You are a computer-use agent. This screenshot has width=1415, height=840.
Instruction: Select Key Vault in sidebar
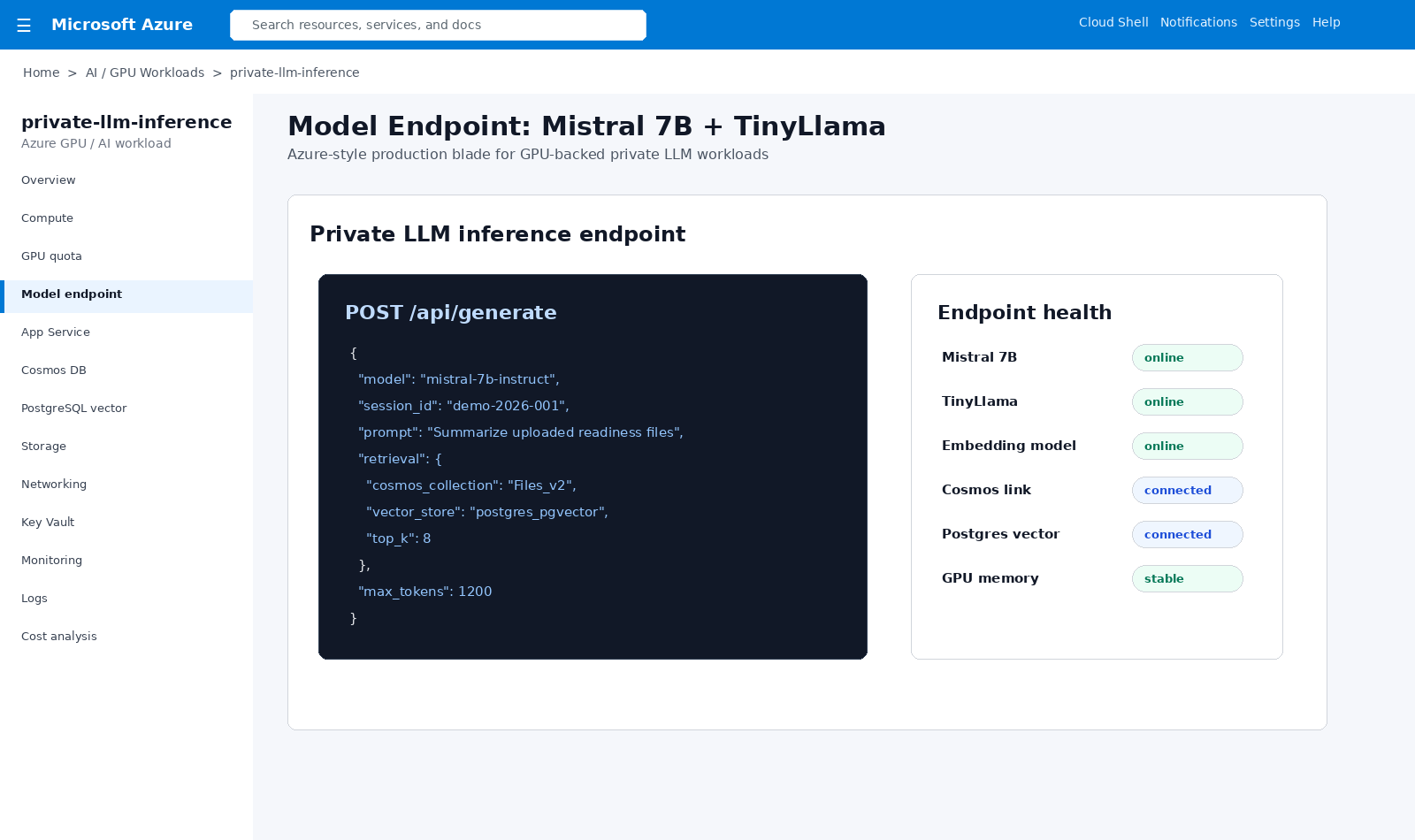pos(126,523)
